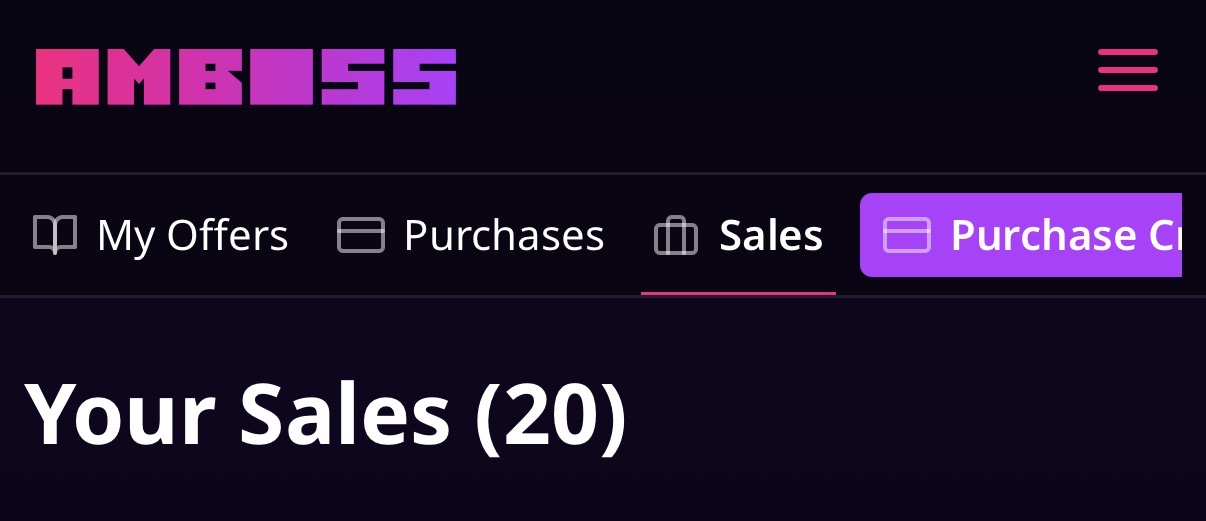Click the book icon beside My Offers

[x=54, y=235]
